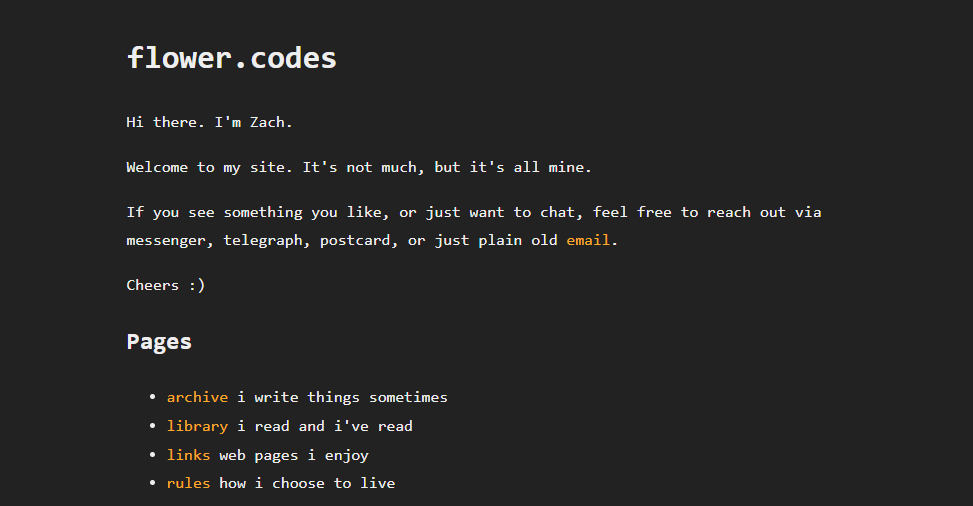Open the rules page link
The image size is (973, 506).
click(x=189, y=483)
